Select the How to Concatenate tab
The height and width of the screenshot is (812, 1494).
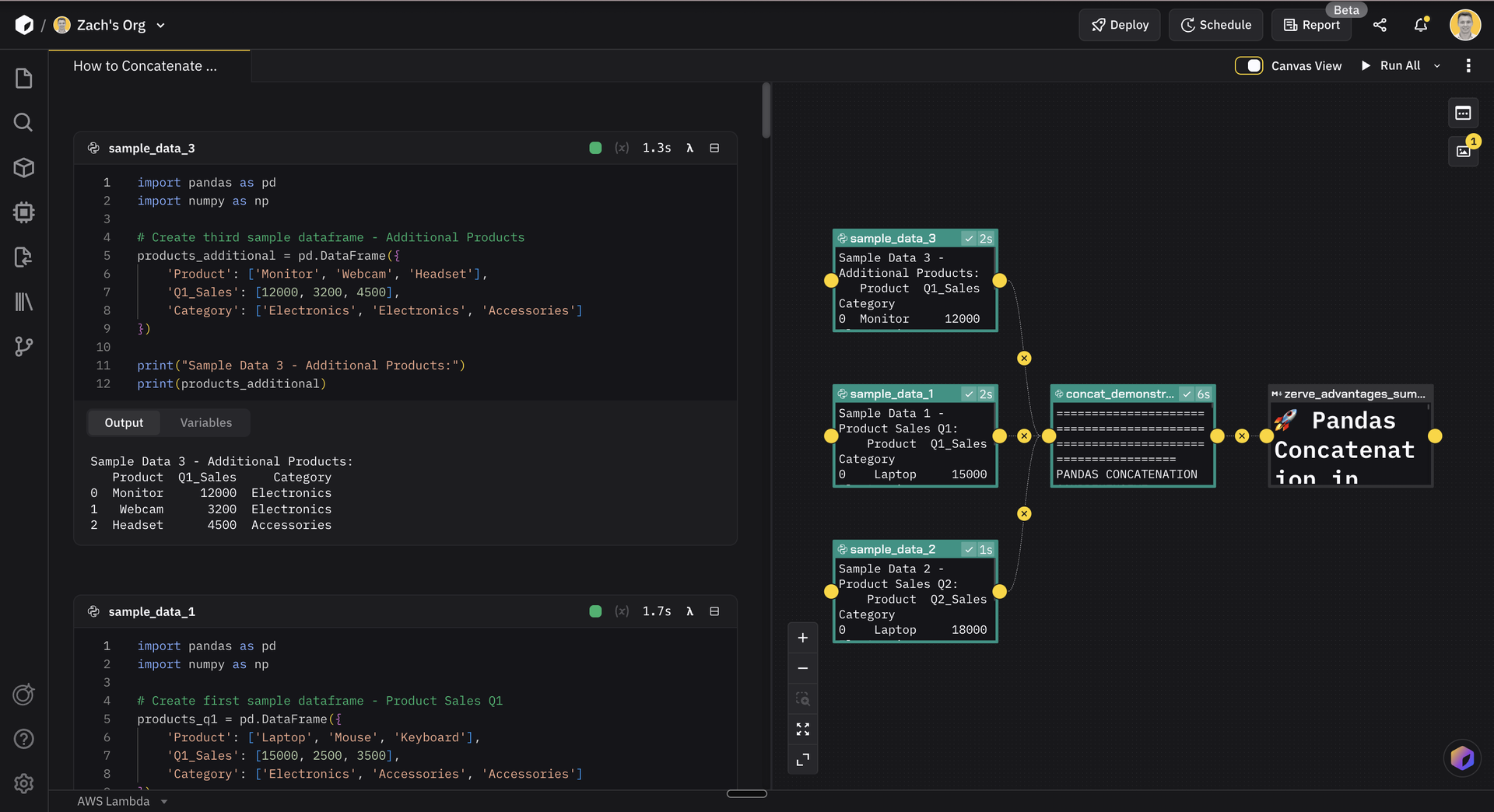coord(149,66)
